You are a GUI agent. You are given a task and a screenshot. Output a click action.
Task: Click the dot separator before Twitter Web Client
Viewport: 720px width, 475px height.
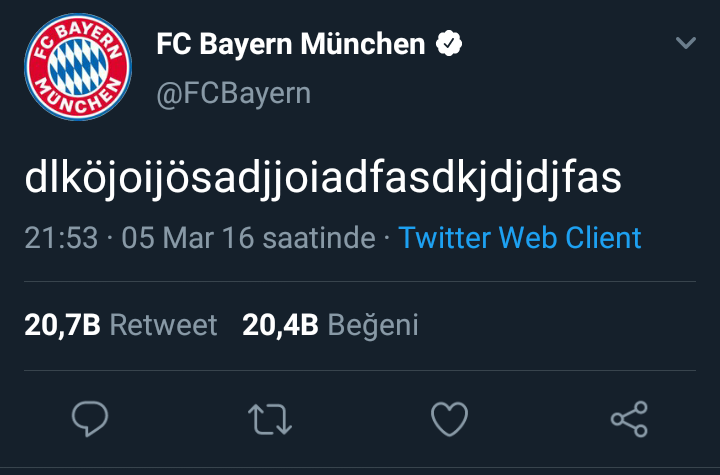click(387, 238)
